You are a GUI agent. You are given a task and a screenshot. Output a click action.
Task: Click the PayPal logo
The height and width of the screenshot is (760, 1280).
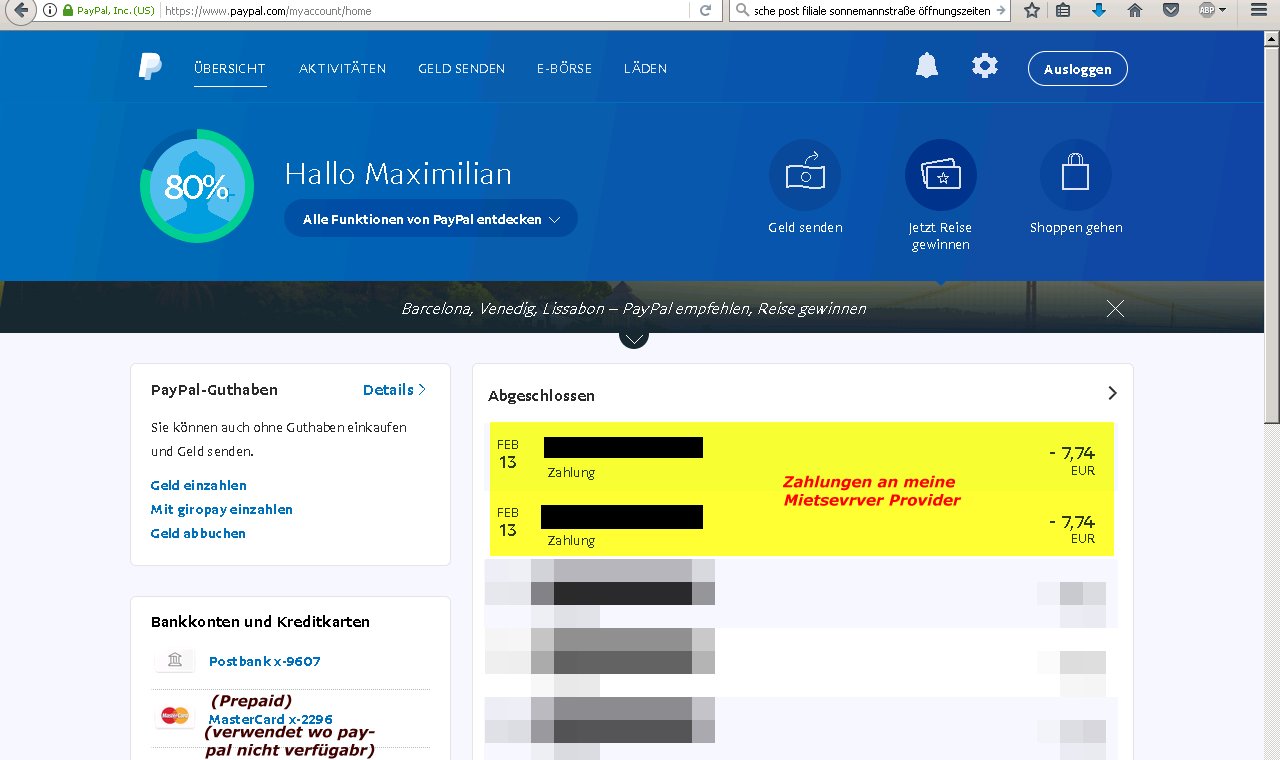[x=150, y=68]
